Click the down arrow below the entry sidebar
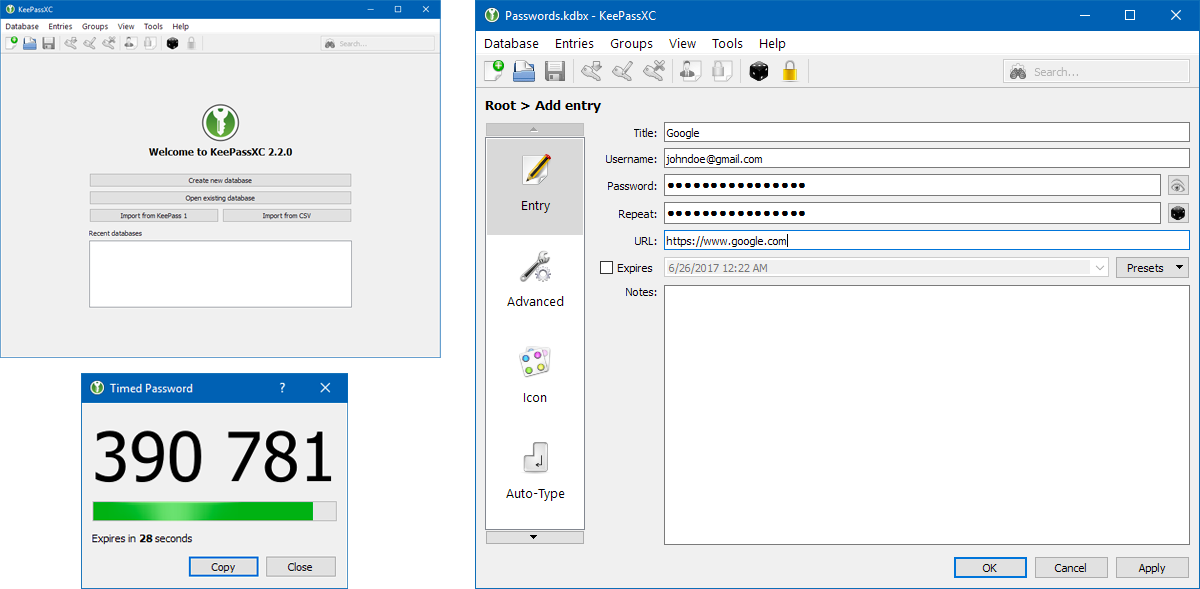The width and height of the screenshot is (1200, 589). 534,537
